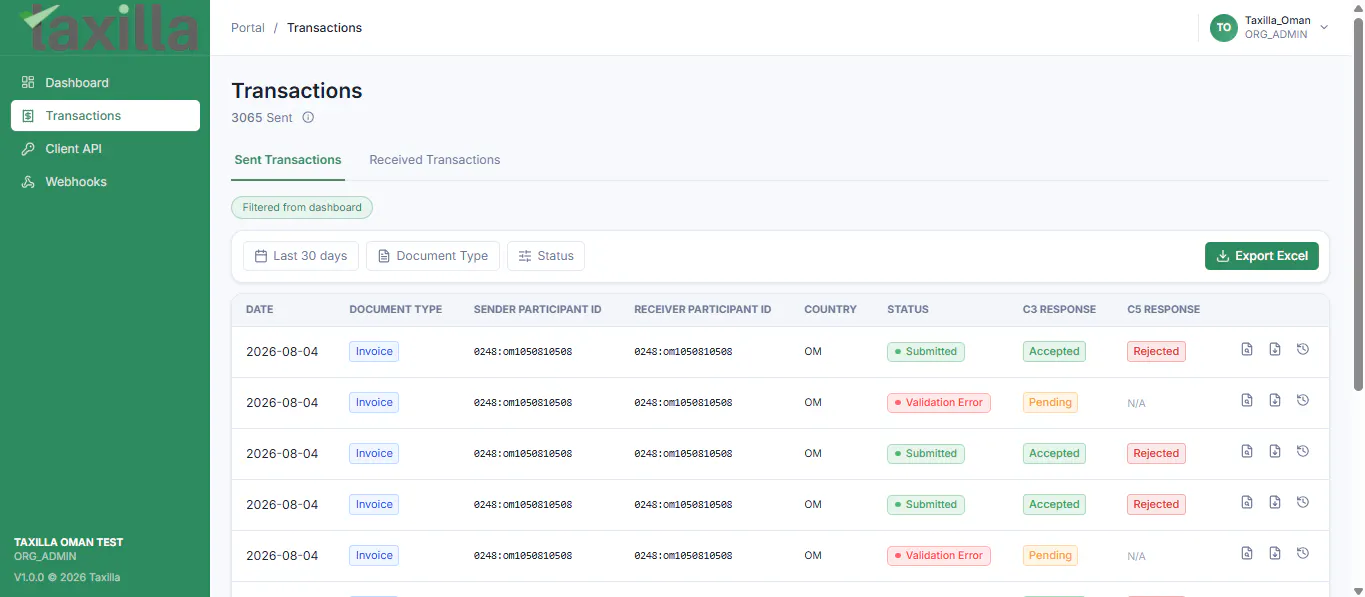Click Accepted badge in first table row
This screenshot has width=1365, height=597.
tap(1054, 352)
